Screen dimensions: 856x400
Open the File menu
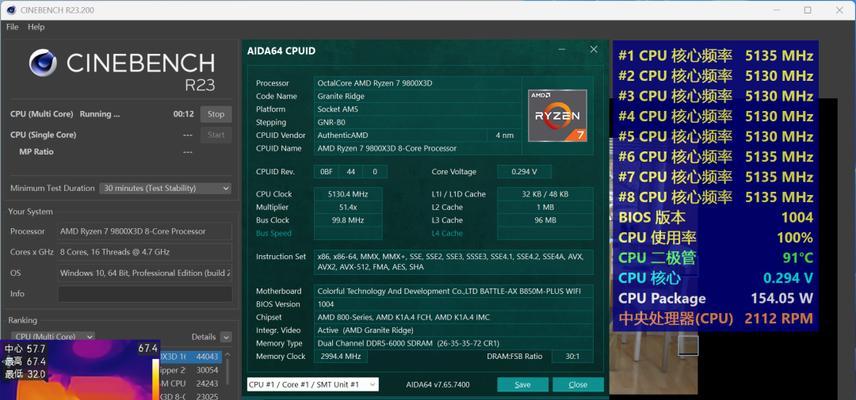tap(13, 27)
